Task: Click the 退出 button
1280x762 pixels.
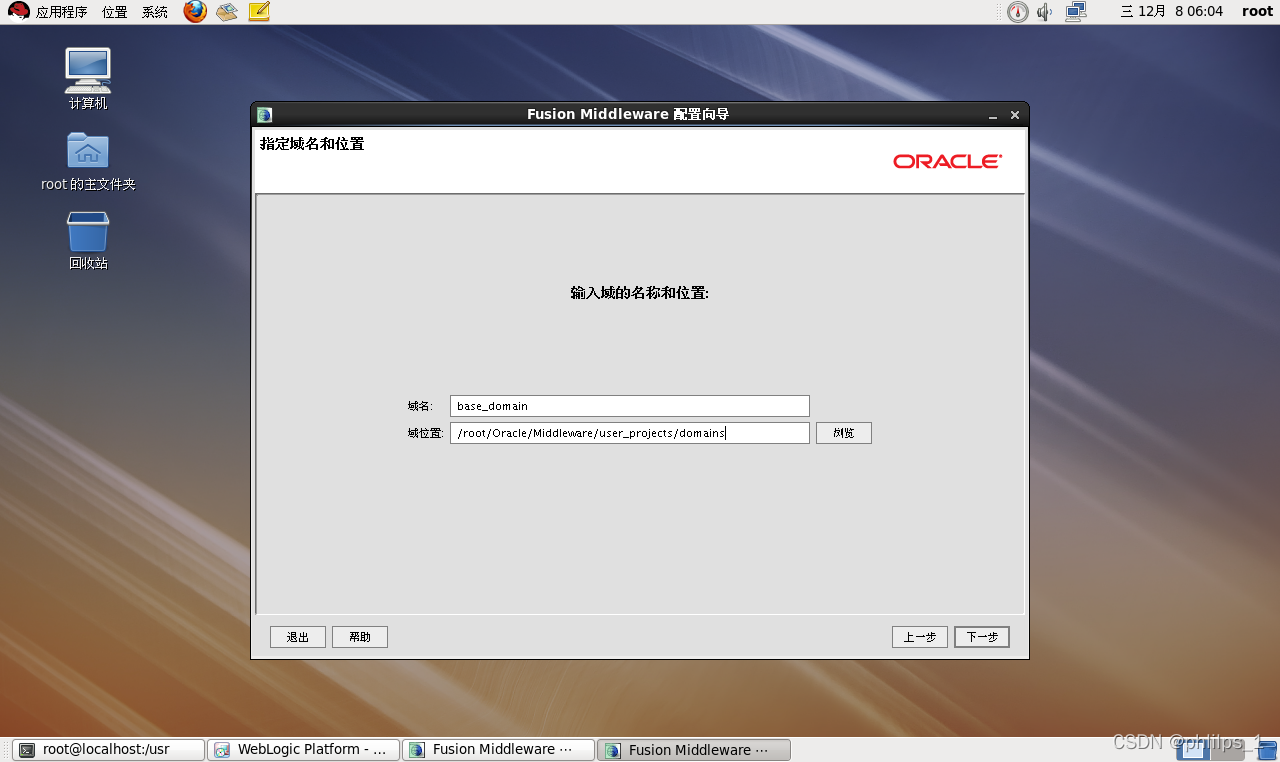Action: tap(298, 637)
